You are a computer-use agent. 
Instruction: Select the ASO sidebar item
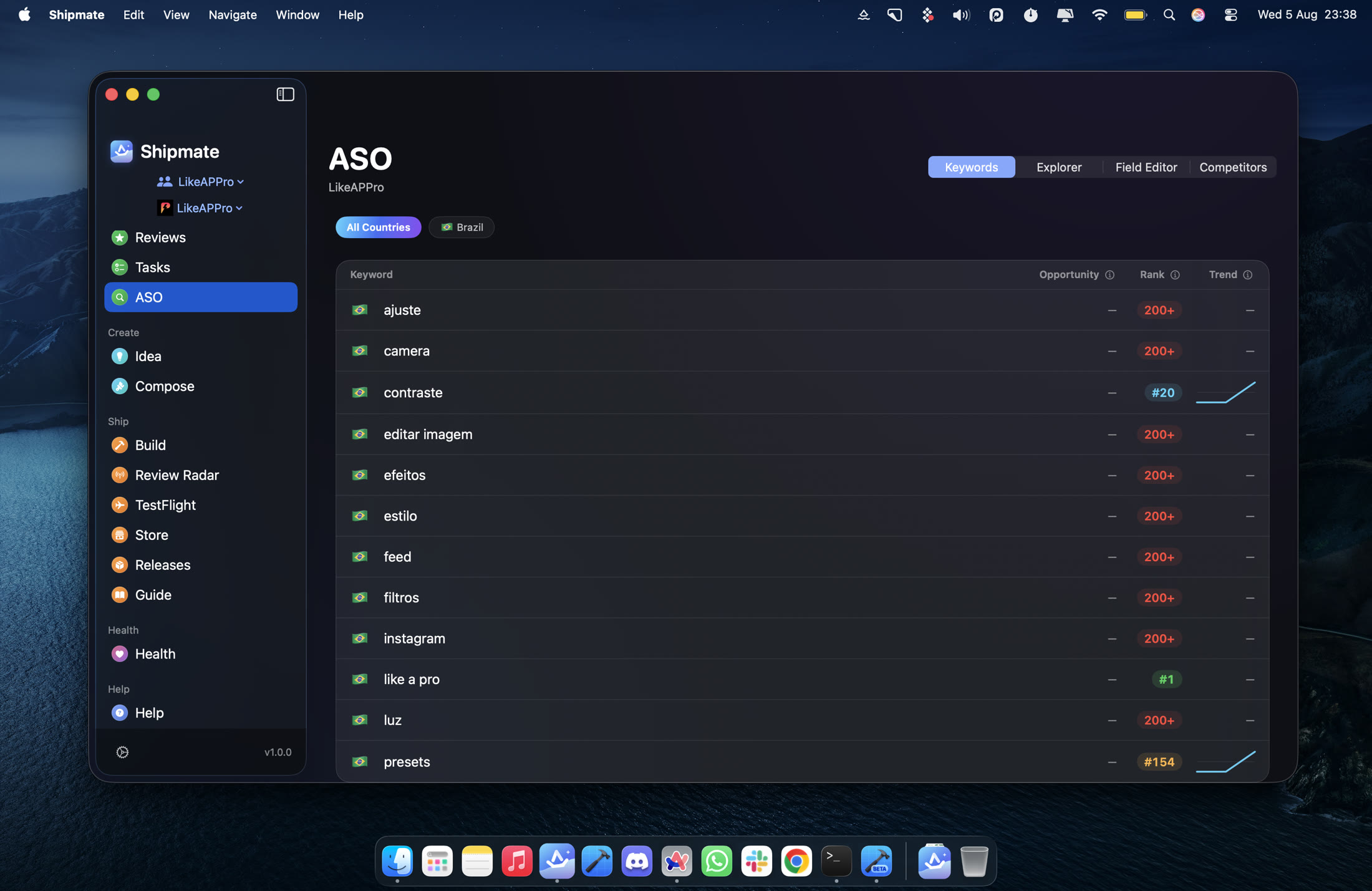(x=200, y=297)
